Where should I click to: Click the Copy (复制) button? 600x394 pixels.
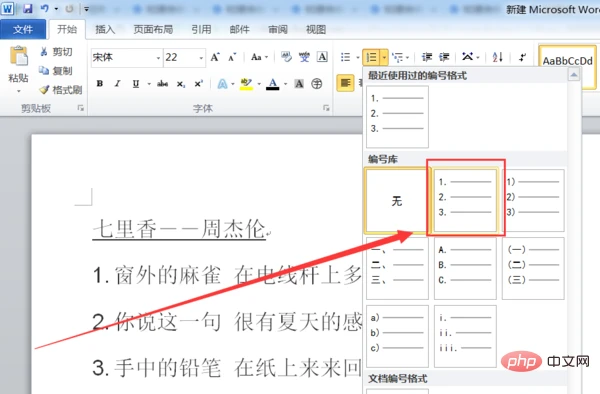point(56,70)
